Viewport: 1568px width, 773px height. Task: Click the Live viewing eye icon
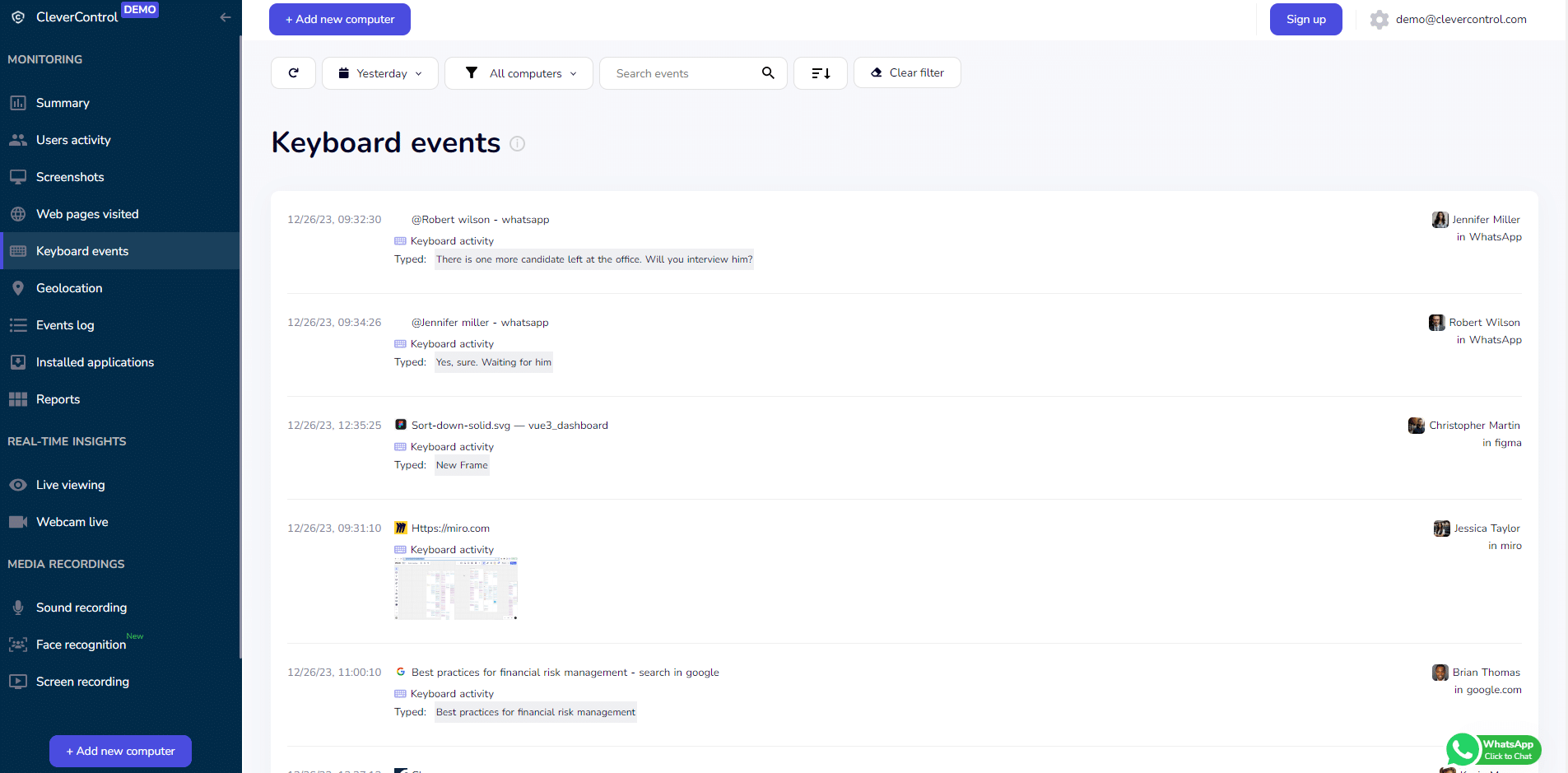pos(18,485)
